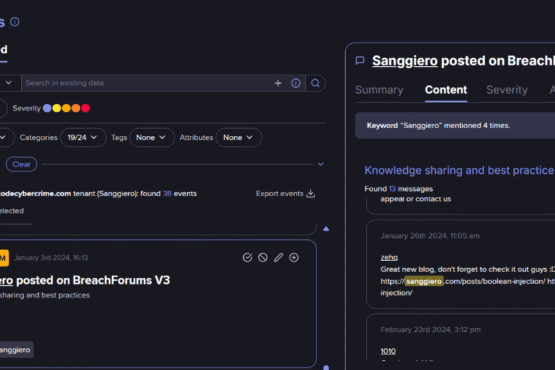
Task: Click the ignore event circle-slash icon
Action: pos(263,257)
